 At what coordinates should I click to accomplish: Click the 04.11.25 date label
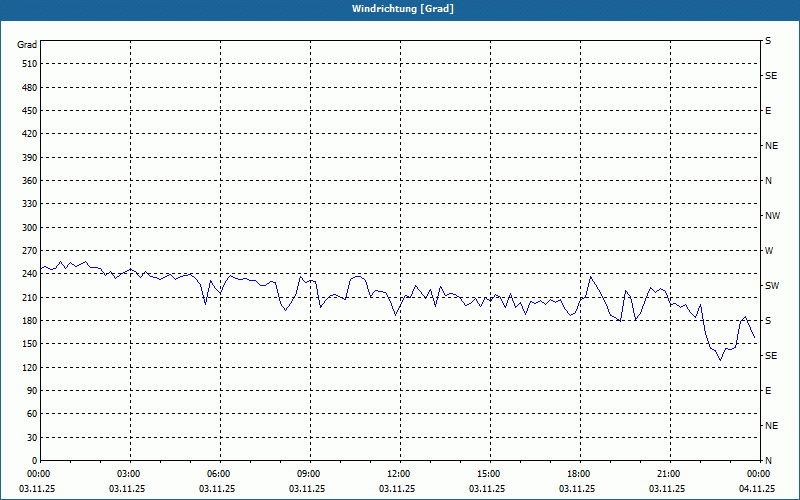click(x=757, y=488)
